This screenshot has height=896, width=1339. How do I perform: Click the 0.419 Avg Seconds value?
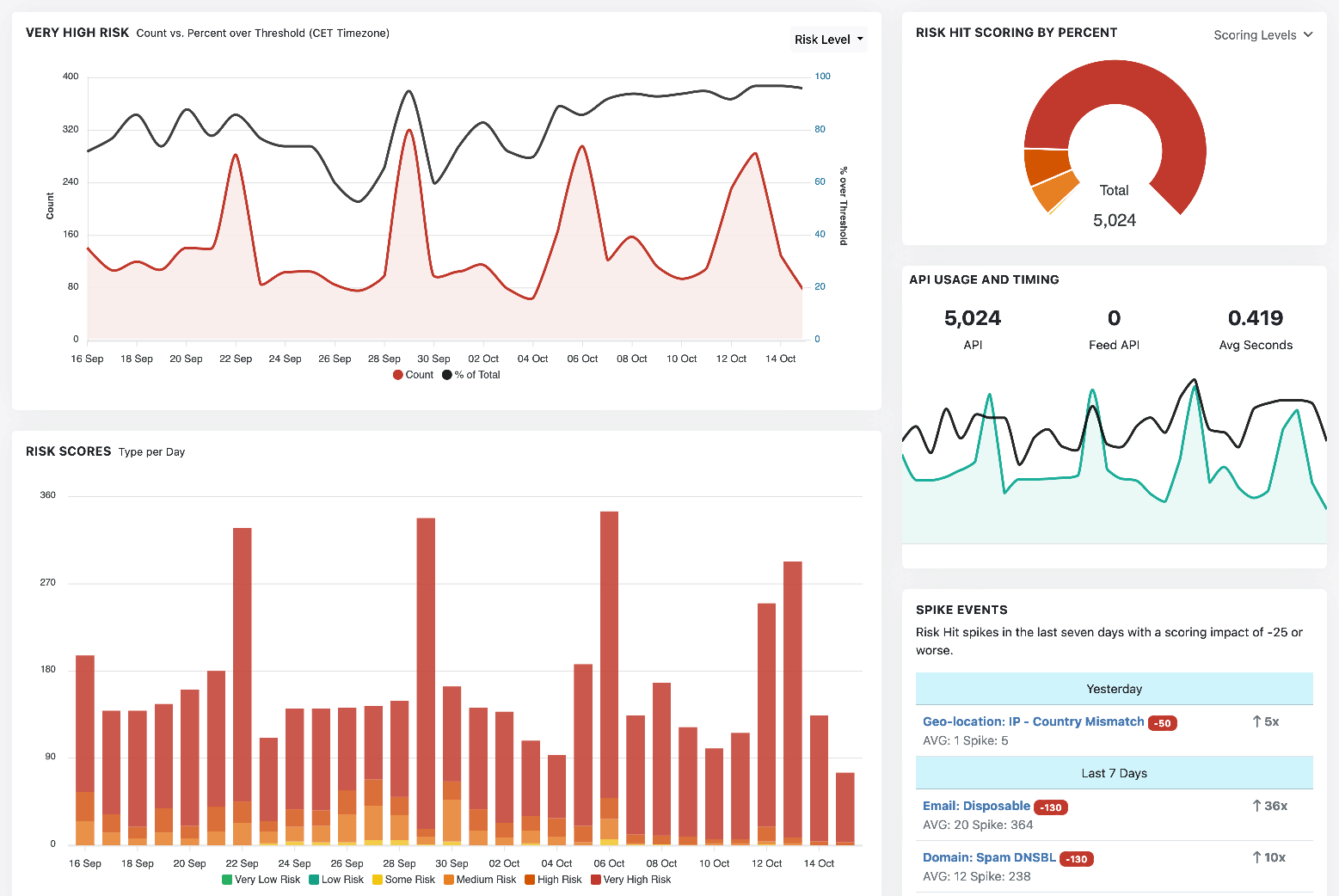coord(1256,318)
